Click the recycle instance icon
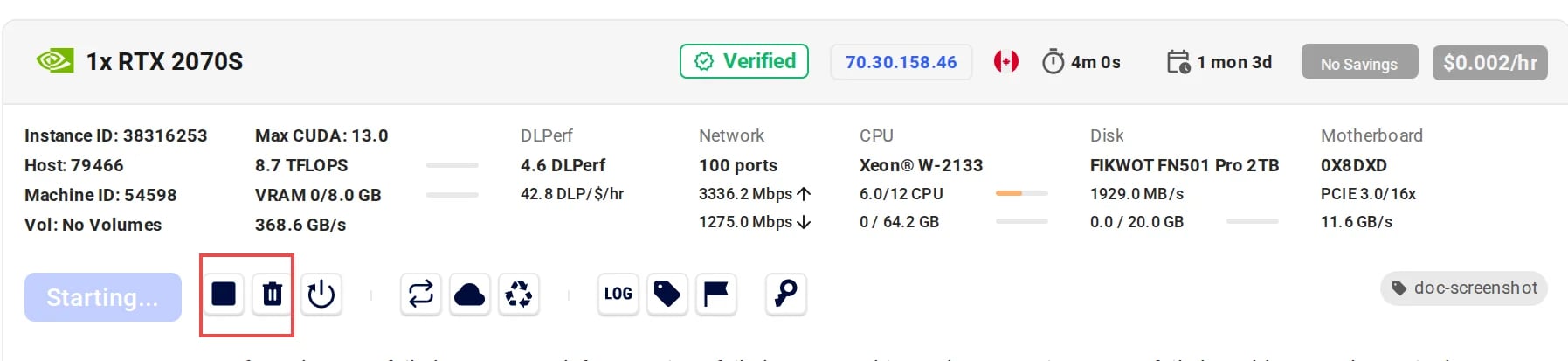1568x361 pixels. tap(519, 294)
